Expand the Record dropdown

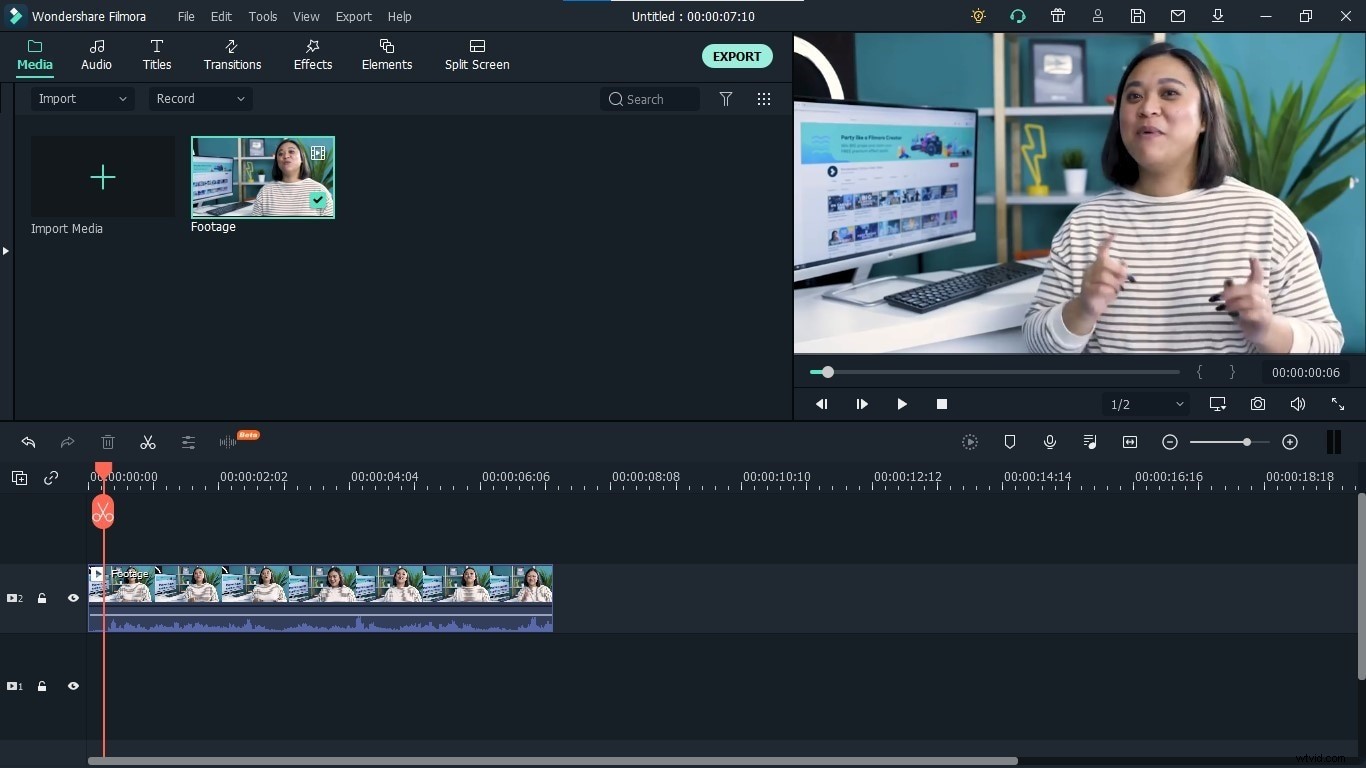click(199, 99)
